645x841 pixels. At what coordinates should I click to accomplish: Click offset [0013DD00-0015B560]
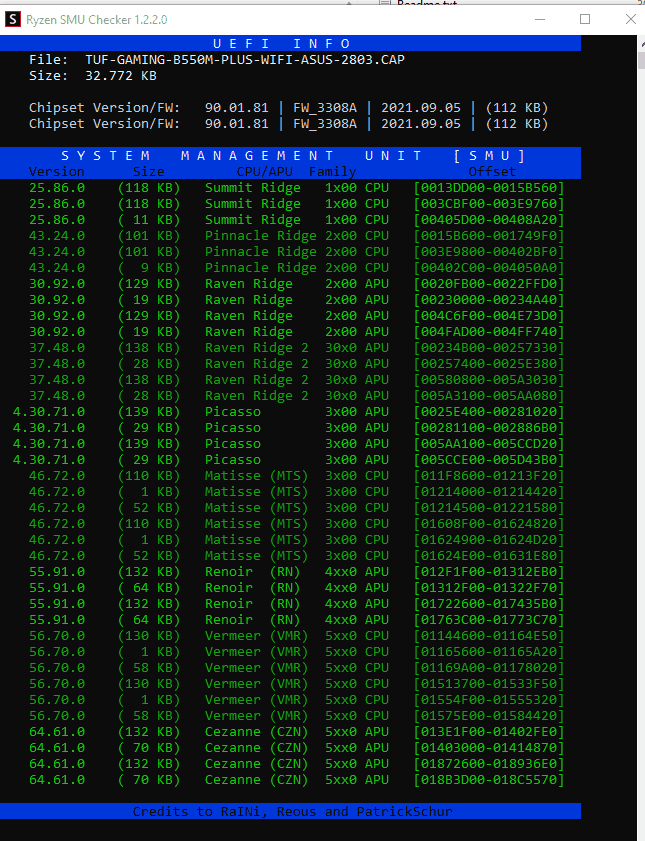tap(488, 188)
